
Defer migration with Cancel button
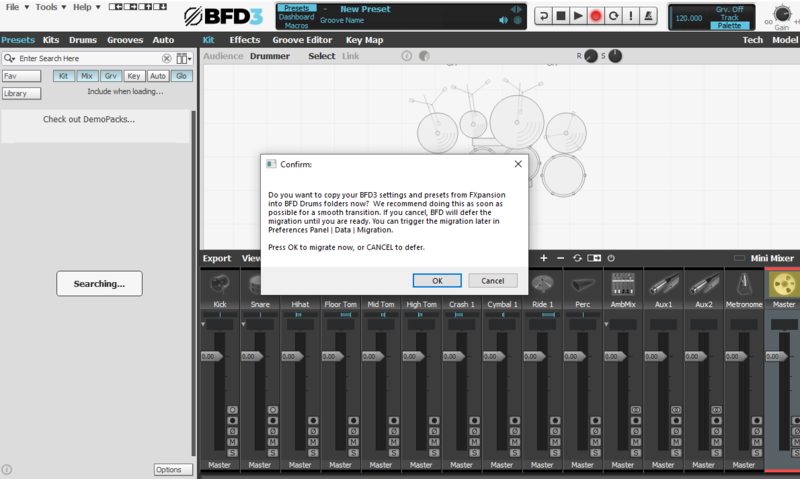[x=493, y=281]
